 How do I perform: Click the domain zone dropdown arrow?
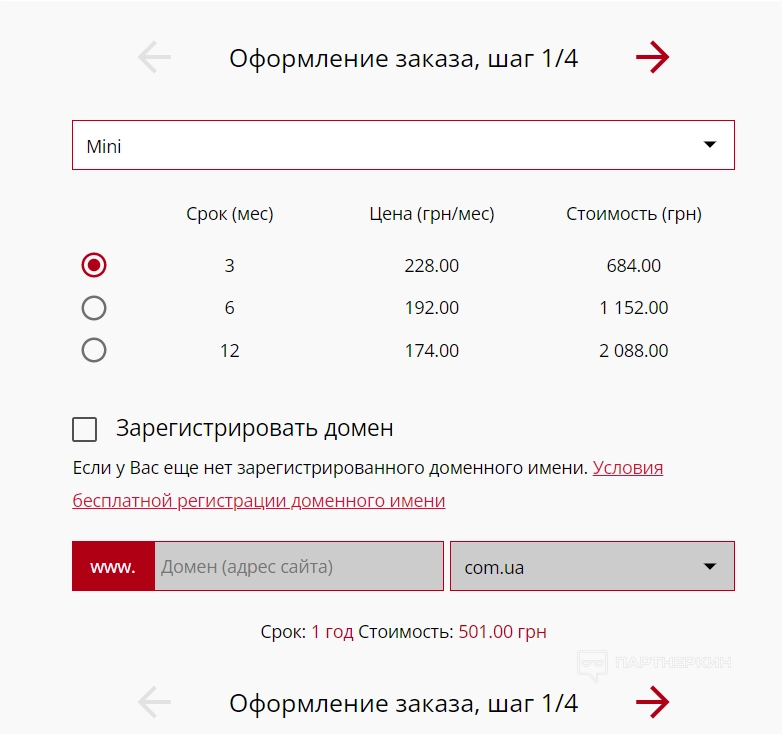710,567
